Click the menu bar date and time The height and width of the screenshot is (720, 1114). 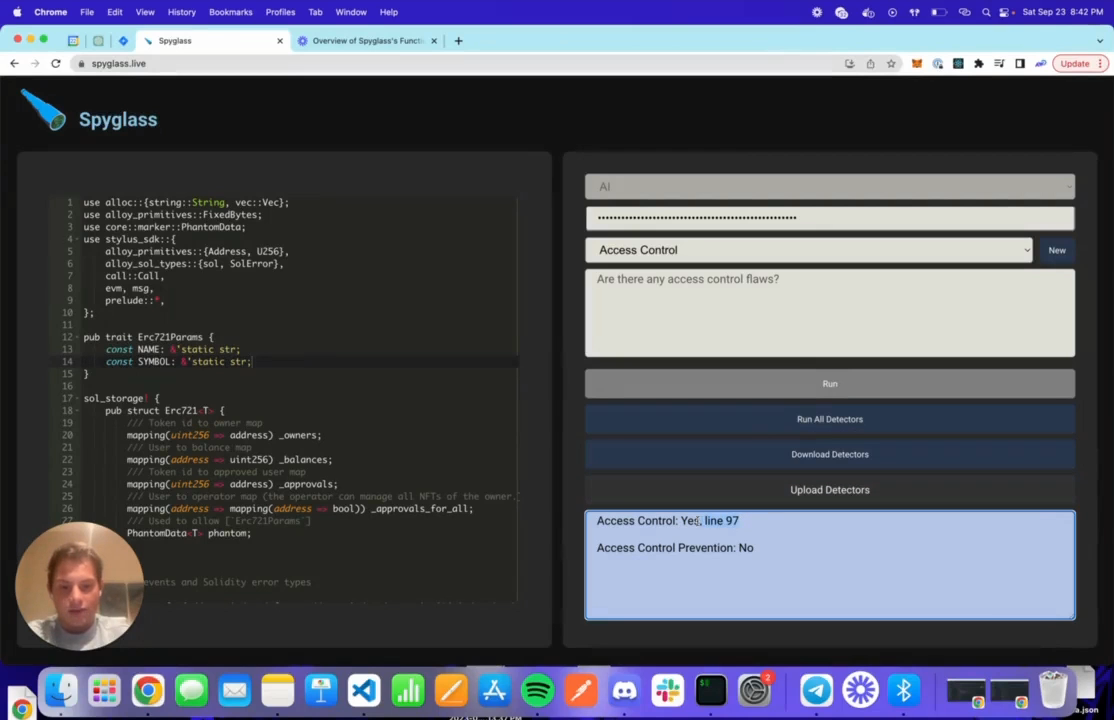coord(1063,12)
